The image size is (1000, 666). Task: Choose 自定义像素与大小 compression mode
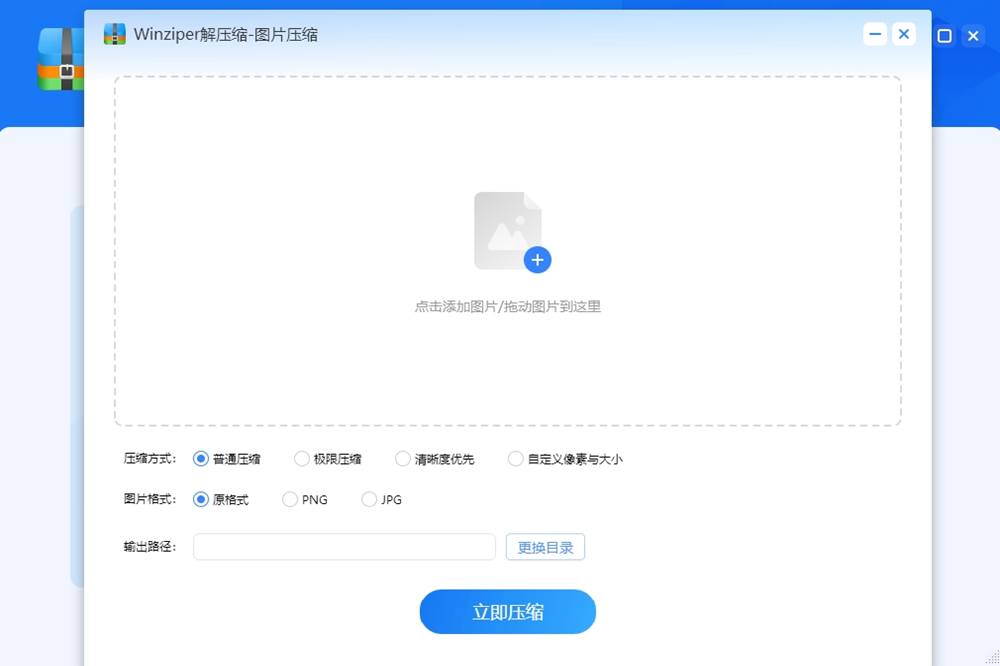click(515, 458)
